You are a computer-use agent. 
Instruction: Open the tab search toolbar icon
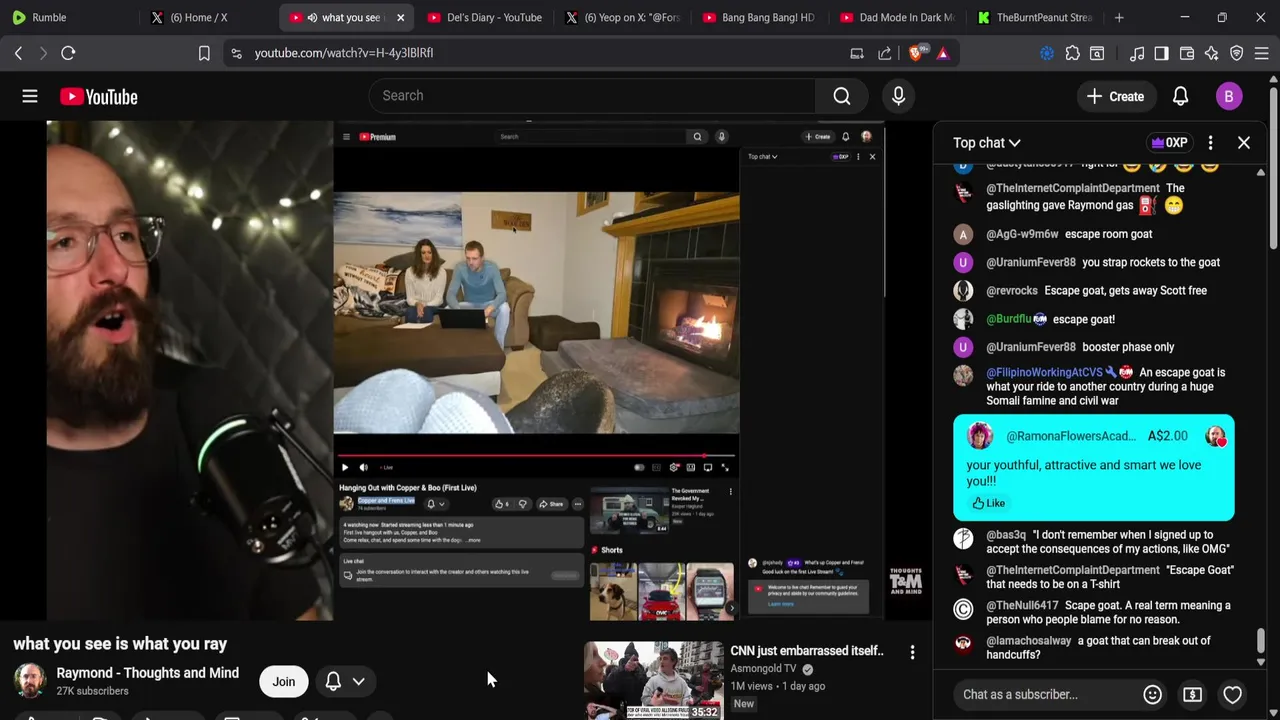[1097, 53]
